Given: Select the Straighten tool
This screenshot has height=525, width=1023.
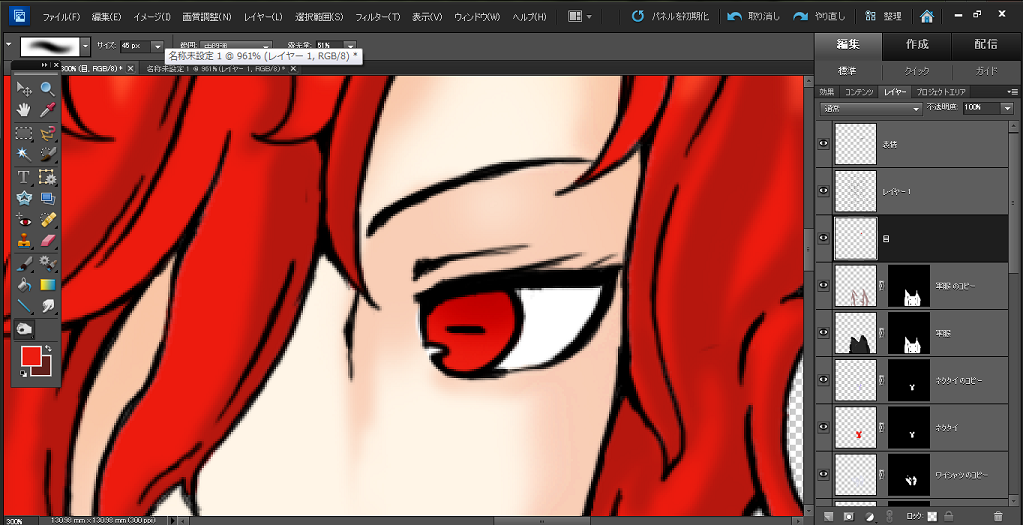Looking at the screenshot, I should click(47, 198).
